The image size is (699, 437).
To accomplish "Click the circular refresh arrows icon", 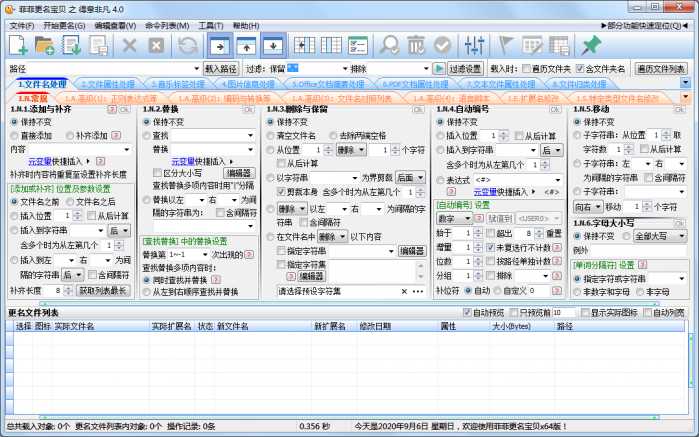I will point(188,45).
